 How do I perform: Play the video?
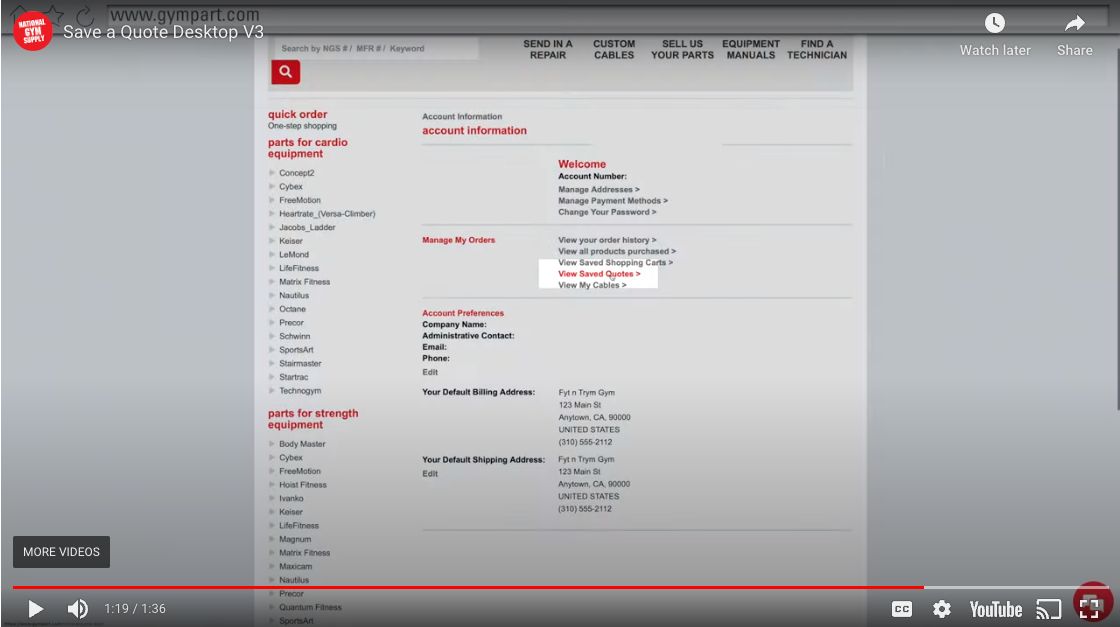click(x=35, y=608)
